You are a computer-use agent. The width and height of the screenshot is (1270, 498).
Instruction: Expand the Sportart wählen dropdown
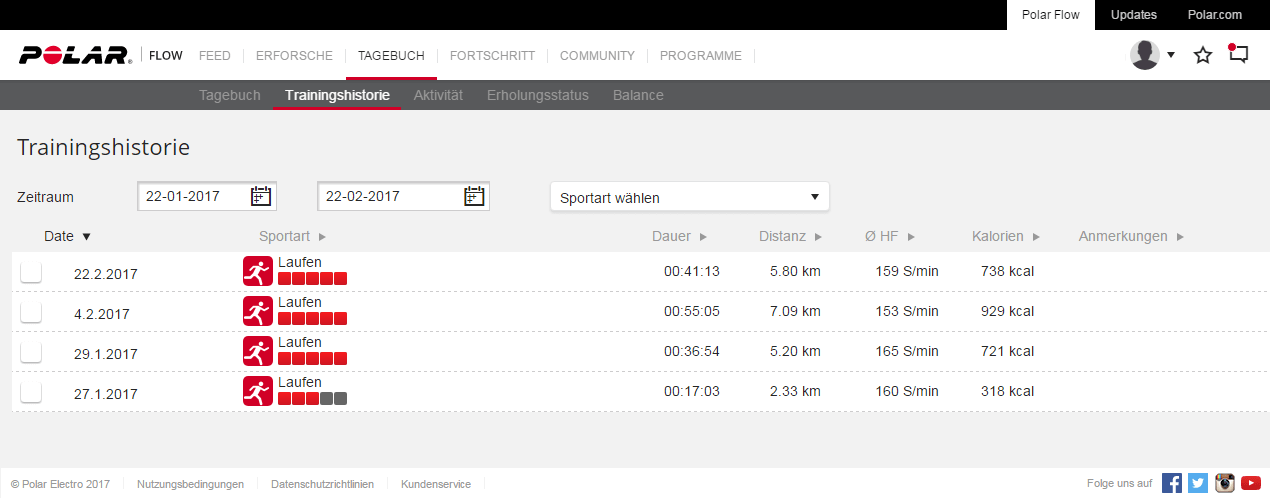pos(690,197)
